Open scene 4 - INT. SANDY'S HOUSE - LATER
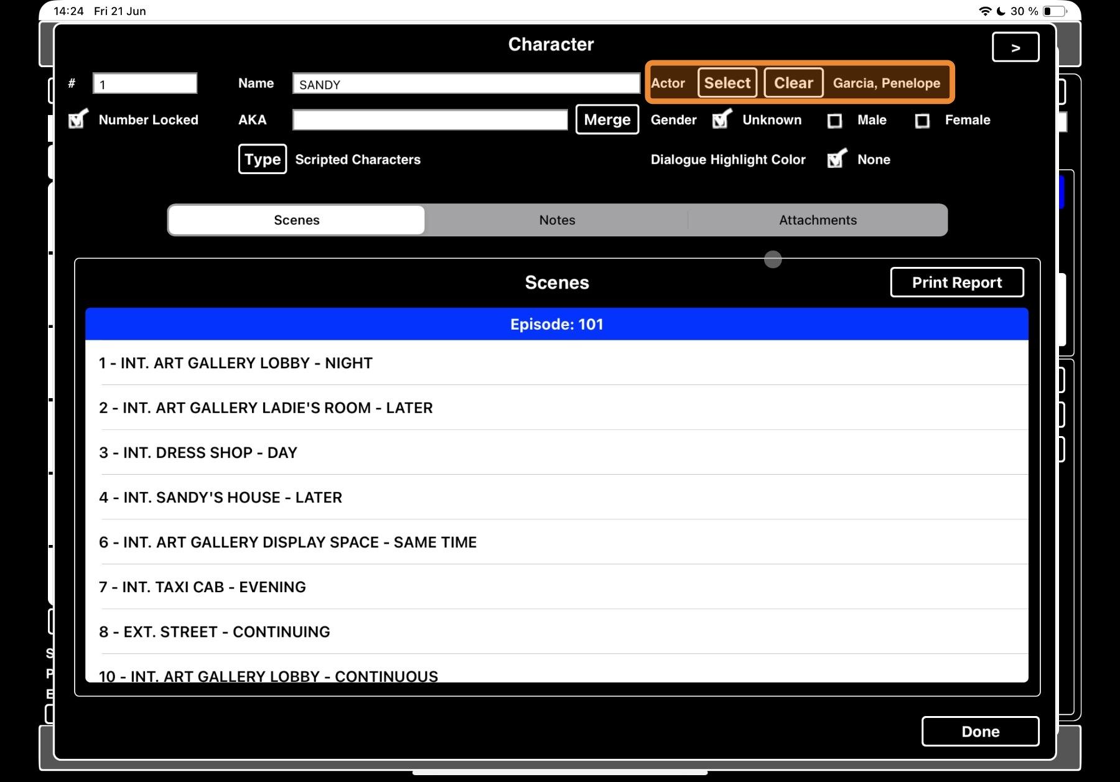The width and height of the screenshot is (1120, 782). click(556, 497)
